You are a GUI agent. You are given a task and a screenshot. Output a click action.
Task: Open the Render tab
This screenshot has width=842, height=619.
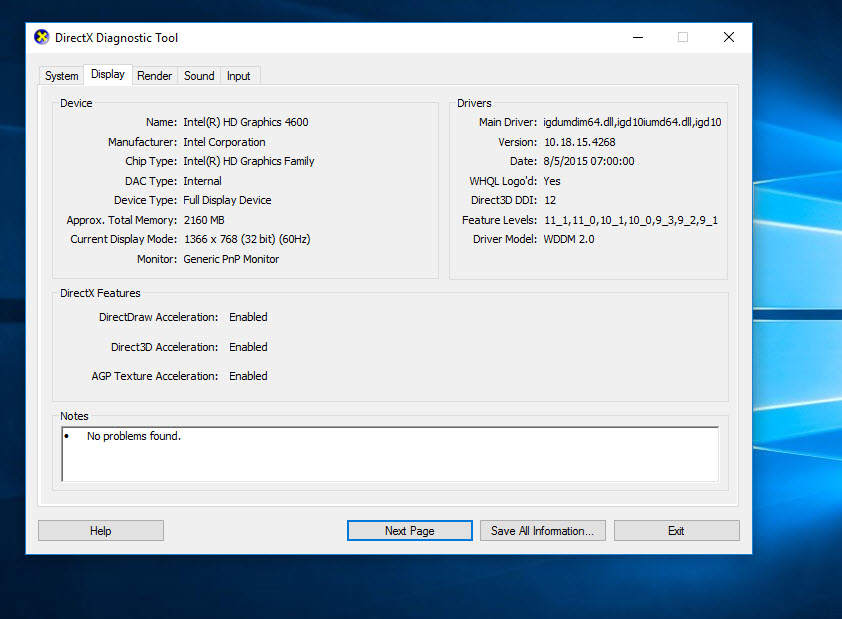(x=154, y=76)
